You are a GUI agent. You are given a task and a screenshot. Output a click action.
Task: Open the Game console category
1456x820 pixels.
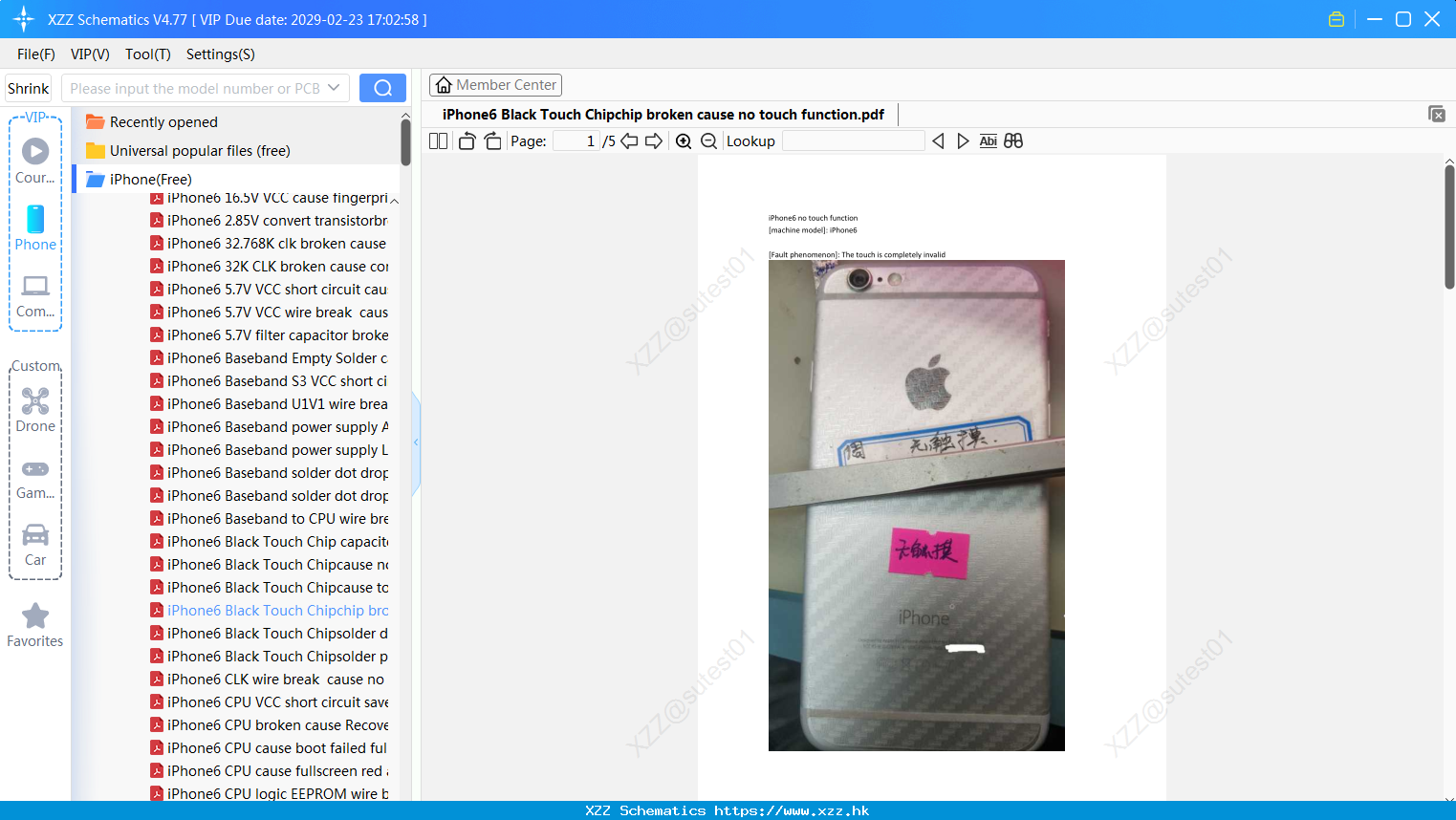coord(35,479)
